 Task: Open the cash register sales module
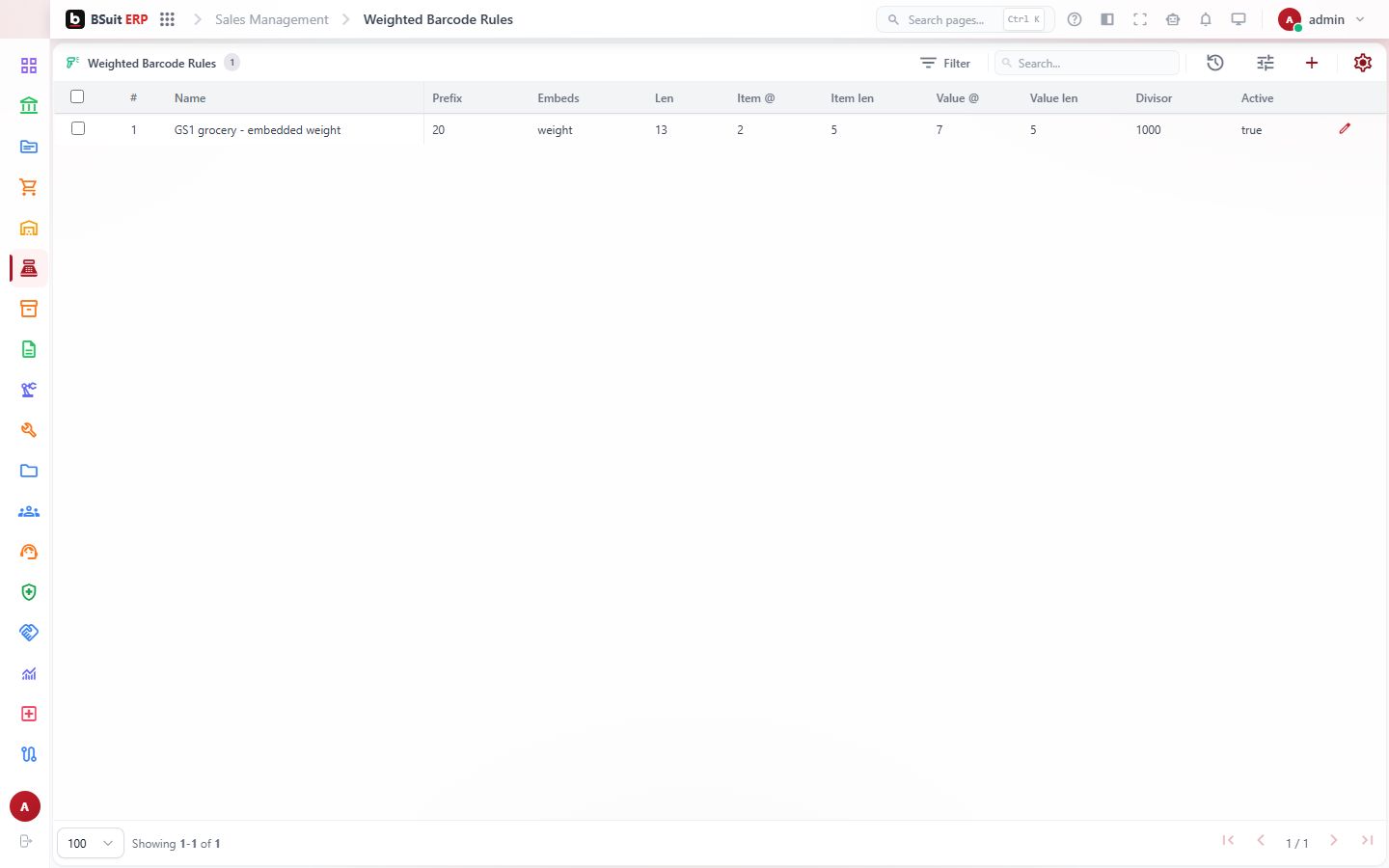point(29,268)
